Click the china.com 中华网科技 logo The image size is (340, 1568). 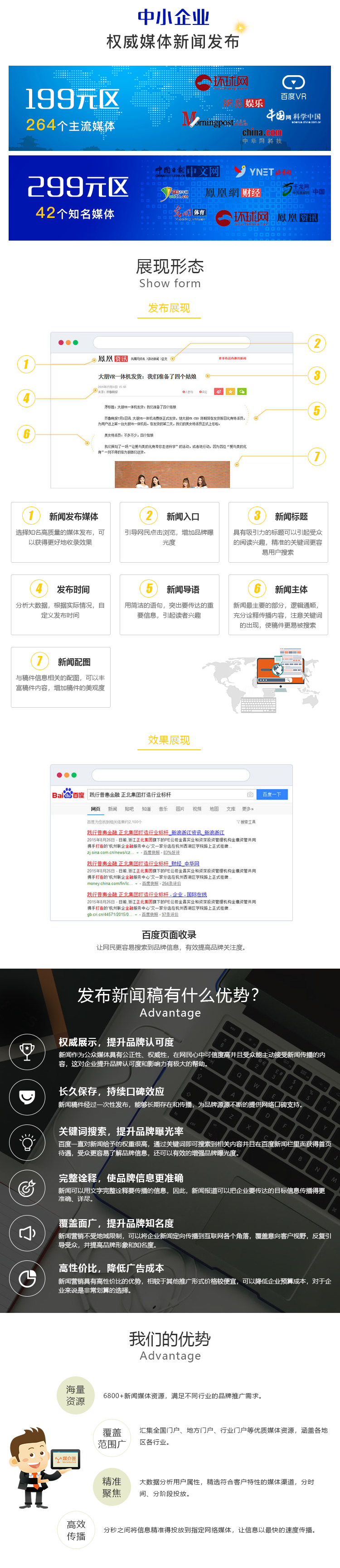pos(262,136)
